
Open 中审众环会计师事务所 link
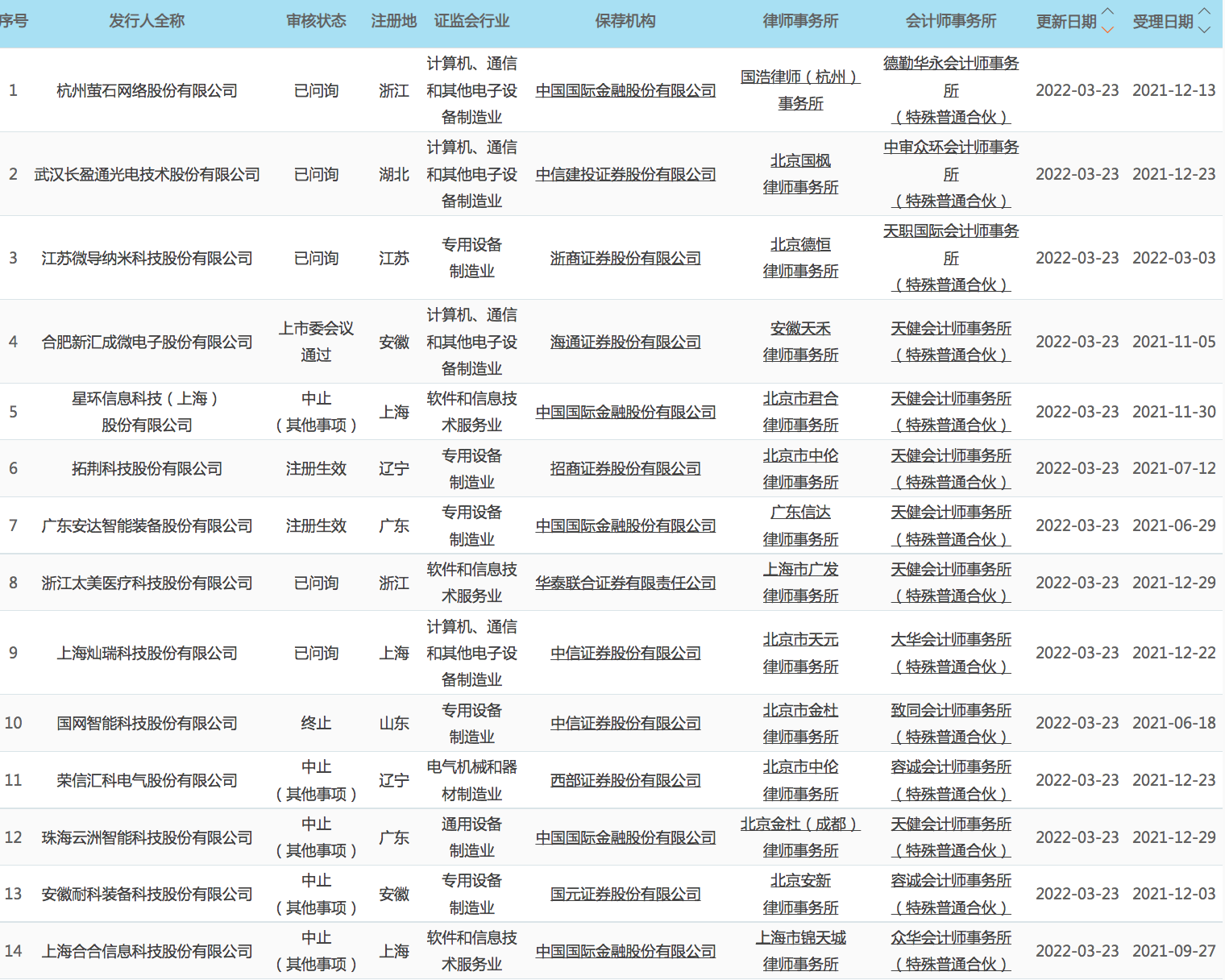tap(951, 174)
